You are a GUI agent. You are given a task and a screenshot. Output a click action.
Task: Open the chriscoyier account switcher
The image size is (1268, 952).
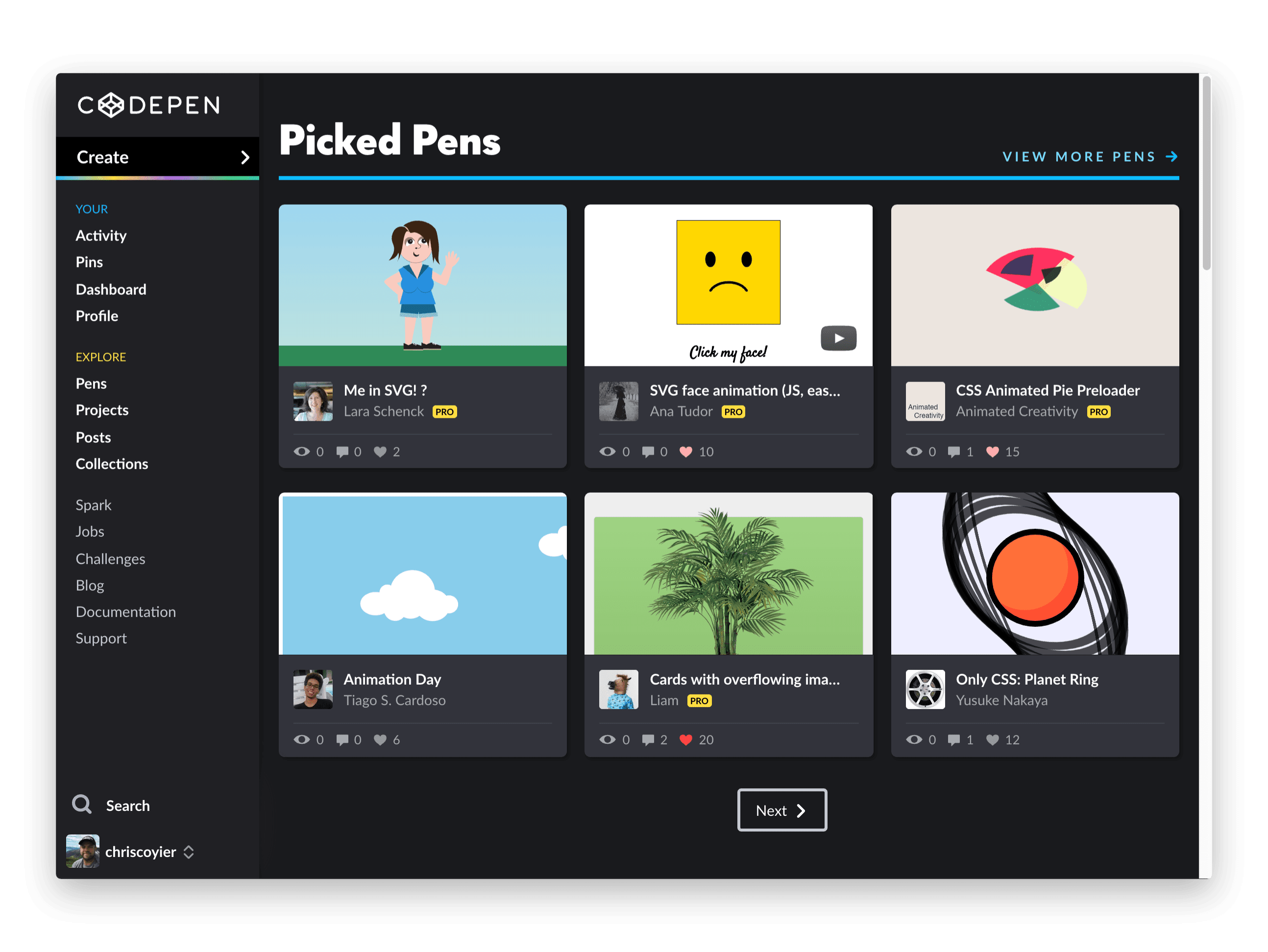pyautogui.click(x=189, y=852)
